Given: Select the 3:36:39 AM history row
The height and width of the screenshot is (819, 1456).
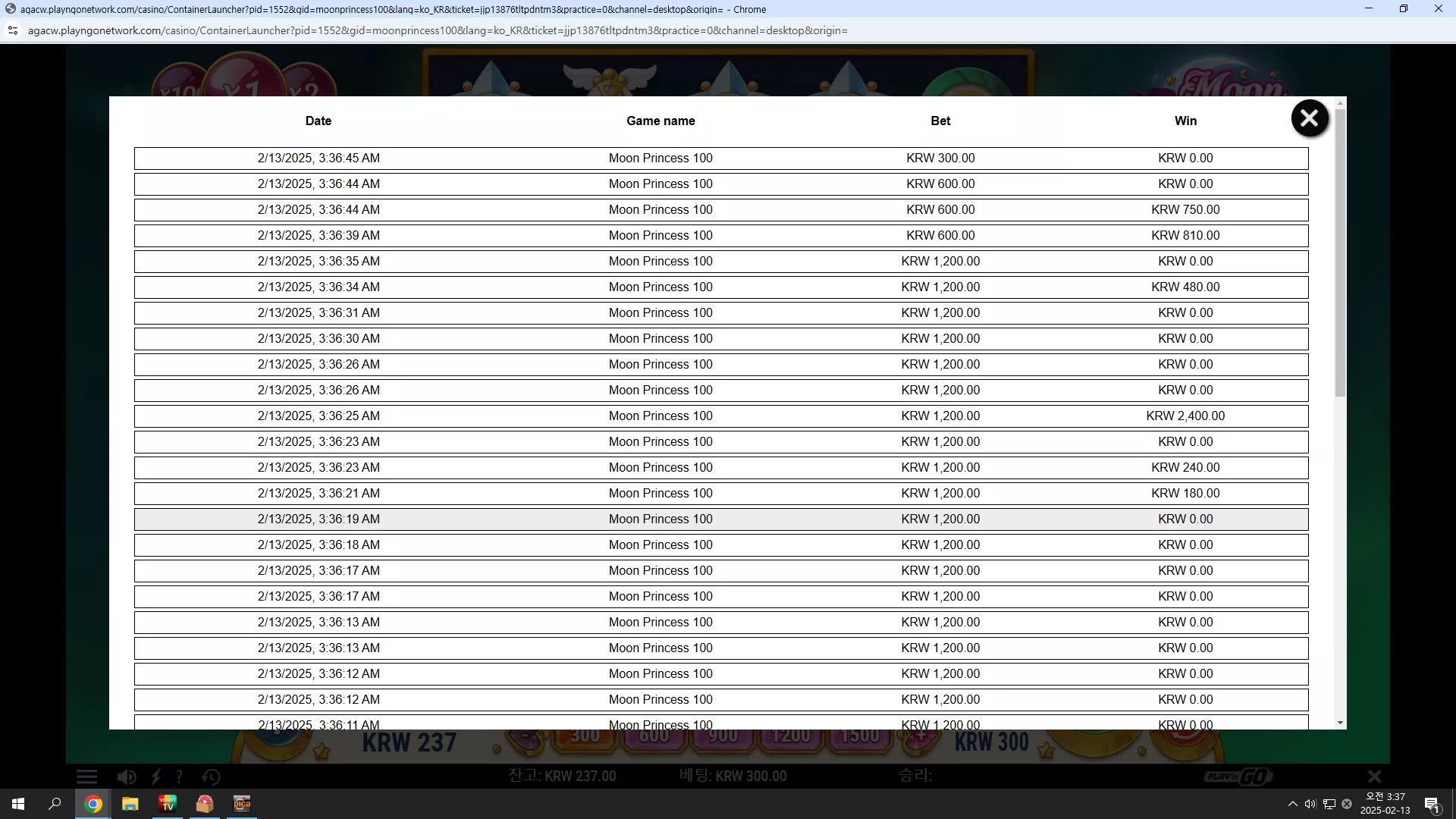Looking at the screenshot, I should click(721, 236).
